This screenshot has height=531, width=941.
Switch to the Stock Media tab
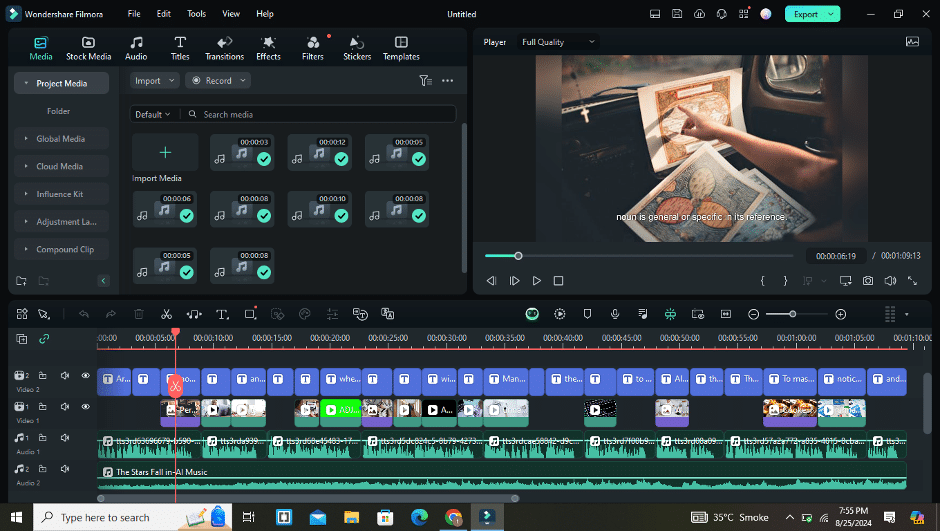tap(88, 49)
